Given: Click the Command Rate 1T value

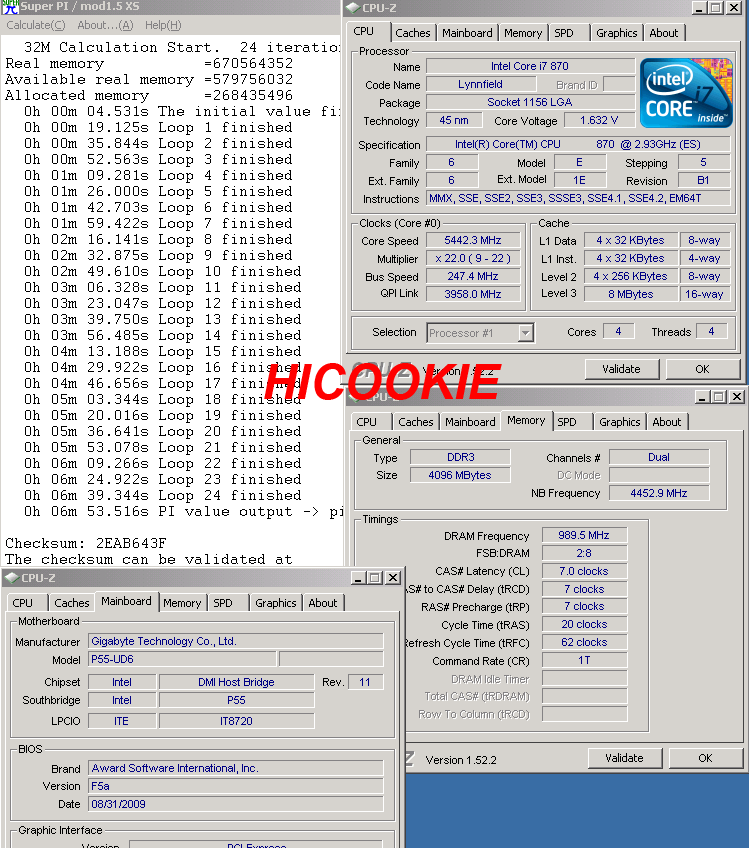Looking at the screenshot, I should (584, 660).
